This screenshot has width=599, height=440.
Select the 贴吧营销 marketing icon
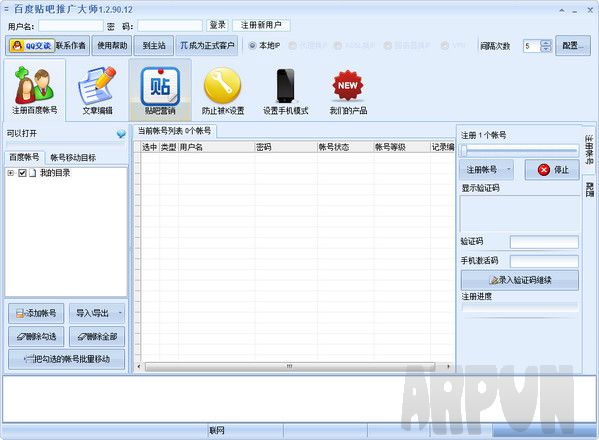point(160,90)
